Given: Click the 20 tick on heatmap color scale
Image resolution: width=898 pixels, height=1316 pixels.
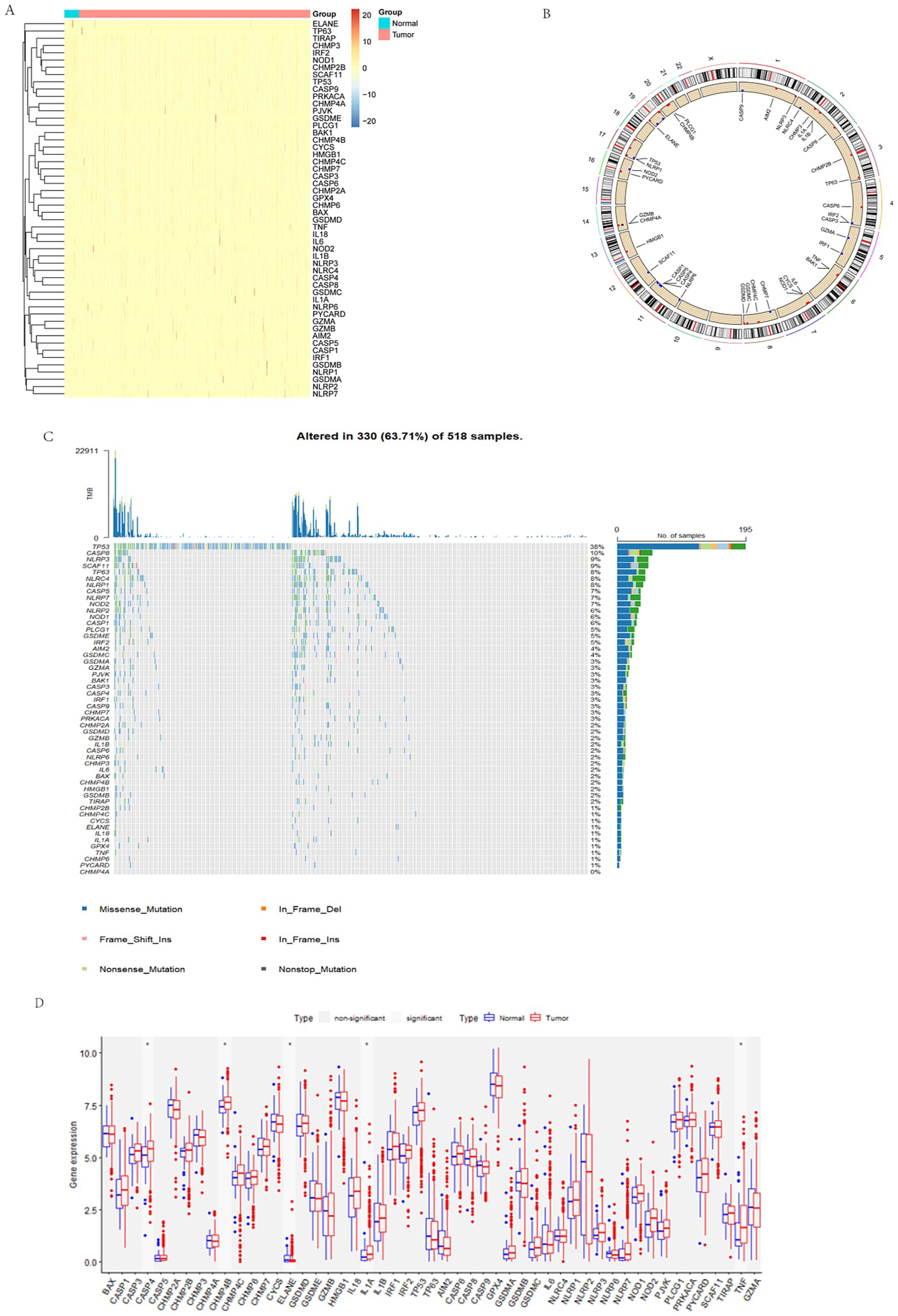Looking at the screenshot, I should coord(367,15).
